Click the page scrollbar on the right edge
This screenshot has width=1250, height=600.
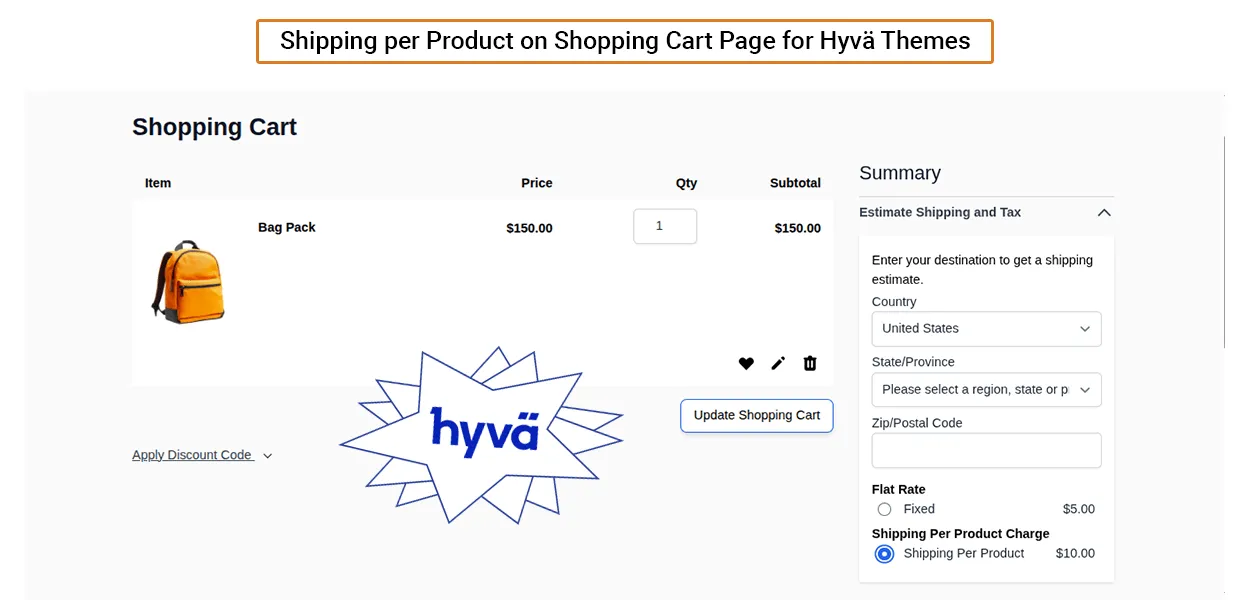1225,240
